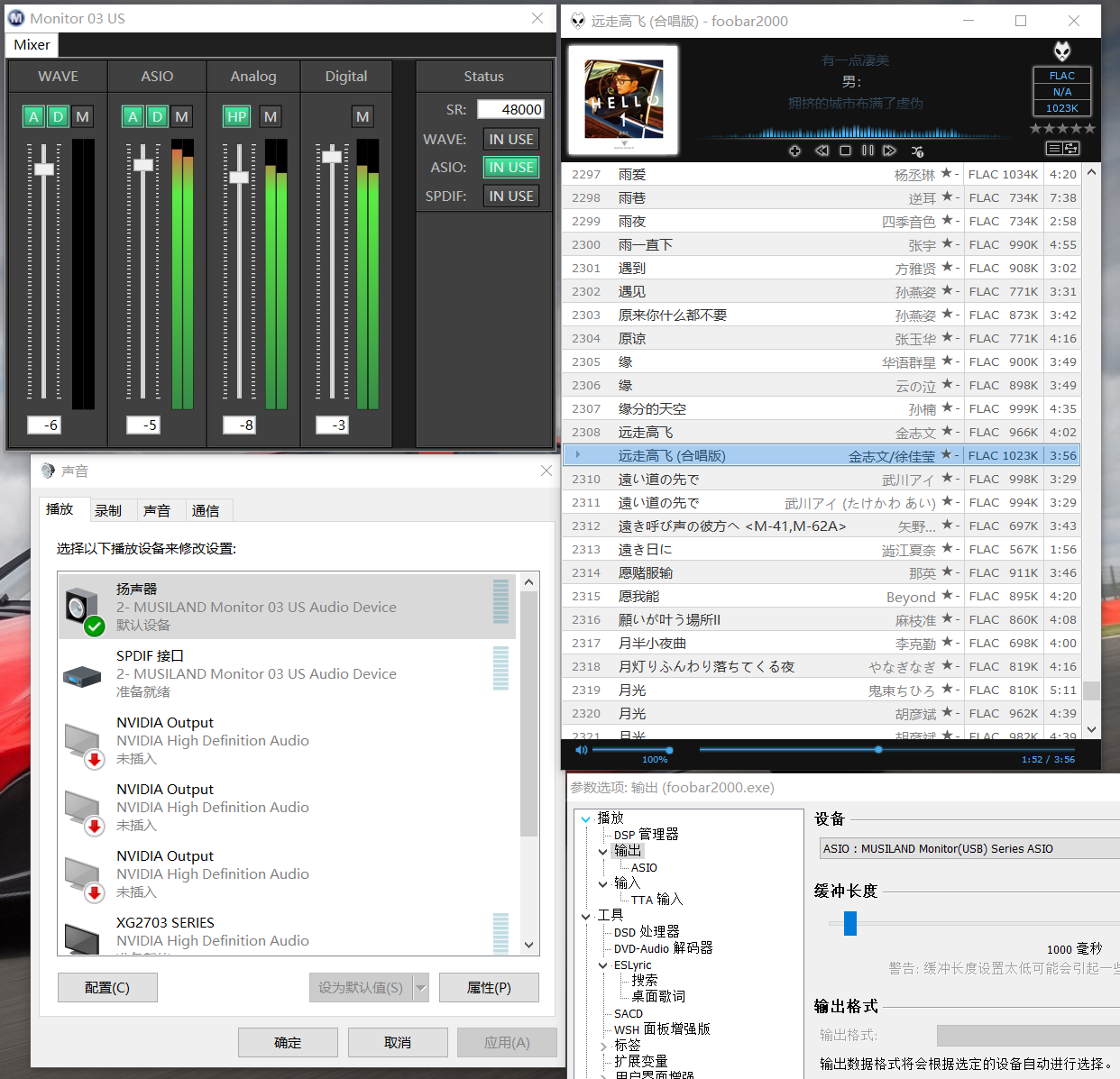Switch to the 录制 tab in Sound settings

(x=110, y=509)
